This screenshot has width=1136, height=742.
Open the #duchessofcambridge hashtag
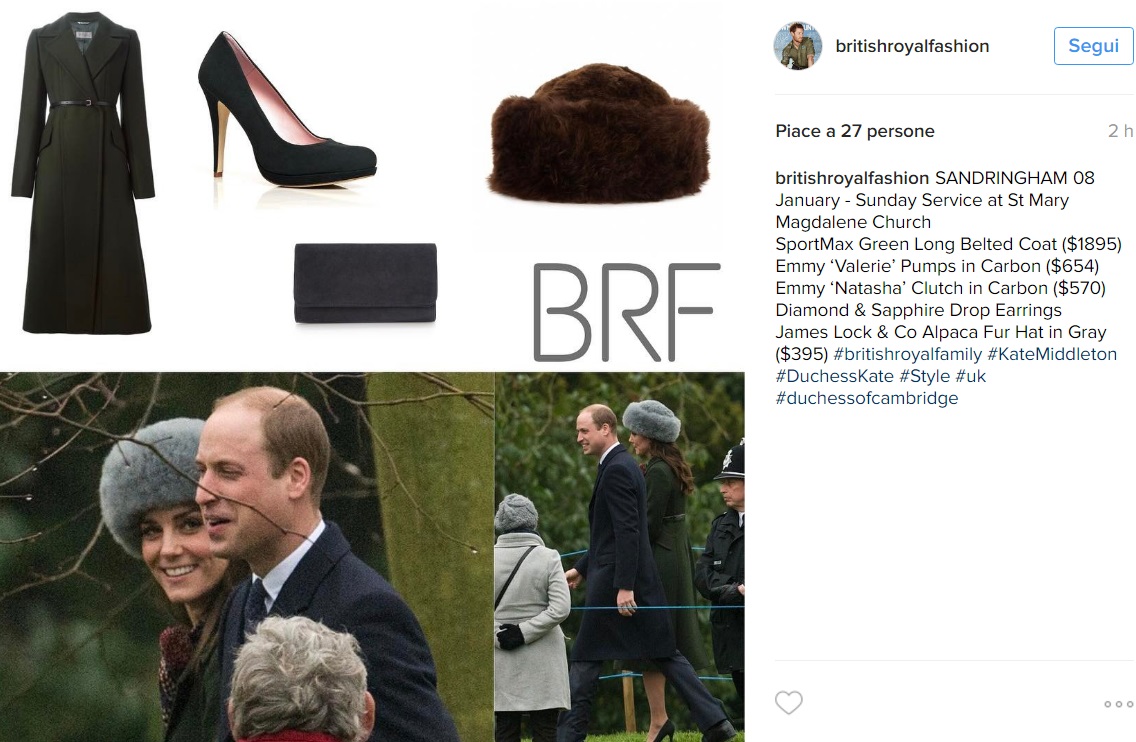866,398
